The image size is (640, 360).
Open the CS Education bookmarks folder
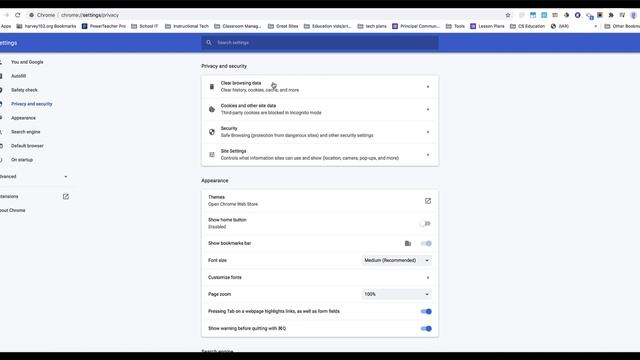coord(528,26)
